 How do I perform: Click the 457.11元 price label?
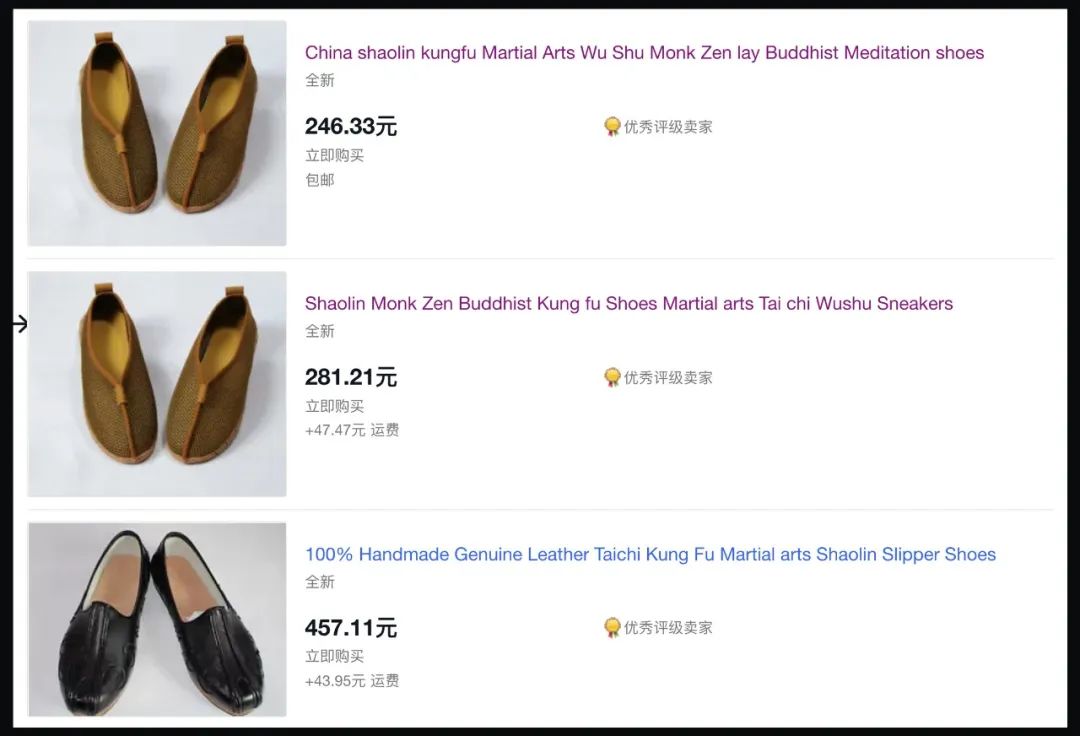pyautogui.click(x=347, y=627)
